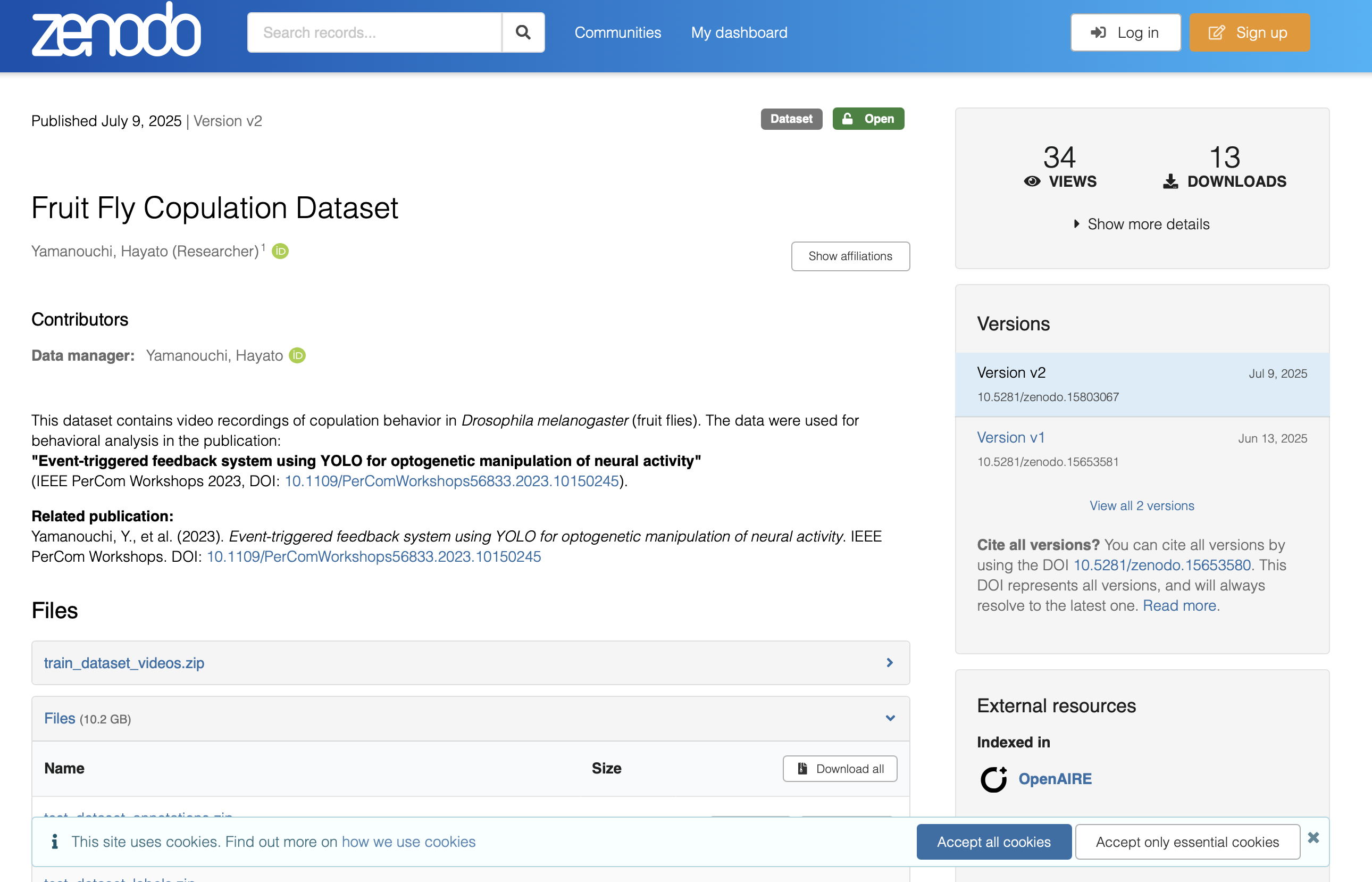This screenshot has width=1372, height=882.
Task: Go to My dashboard
Action: click(739, 32)
